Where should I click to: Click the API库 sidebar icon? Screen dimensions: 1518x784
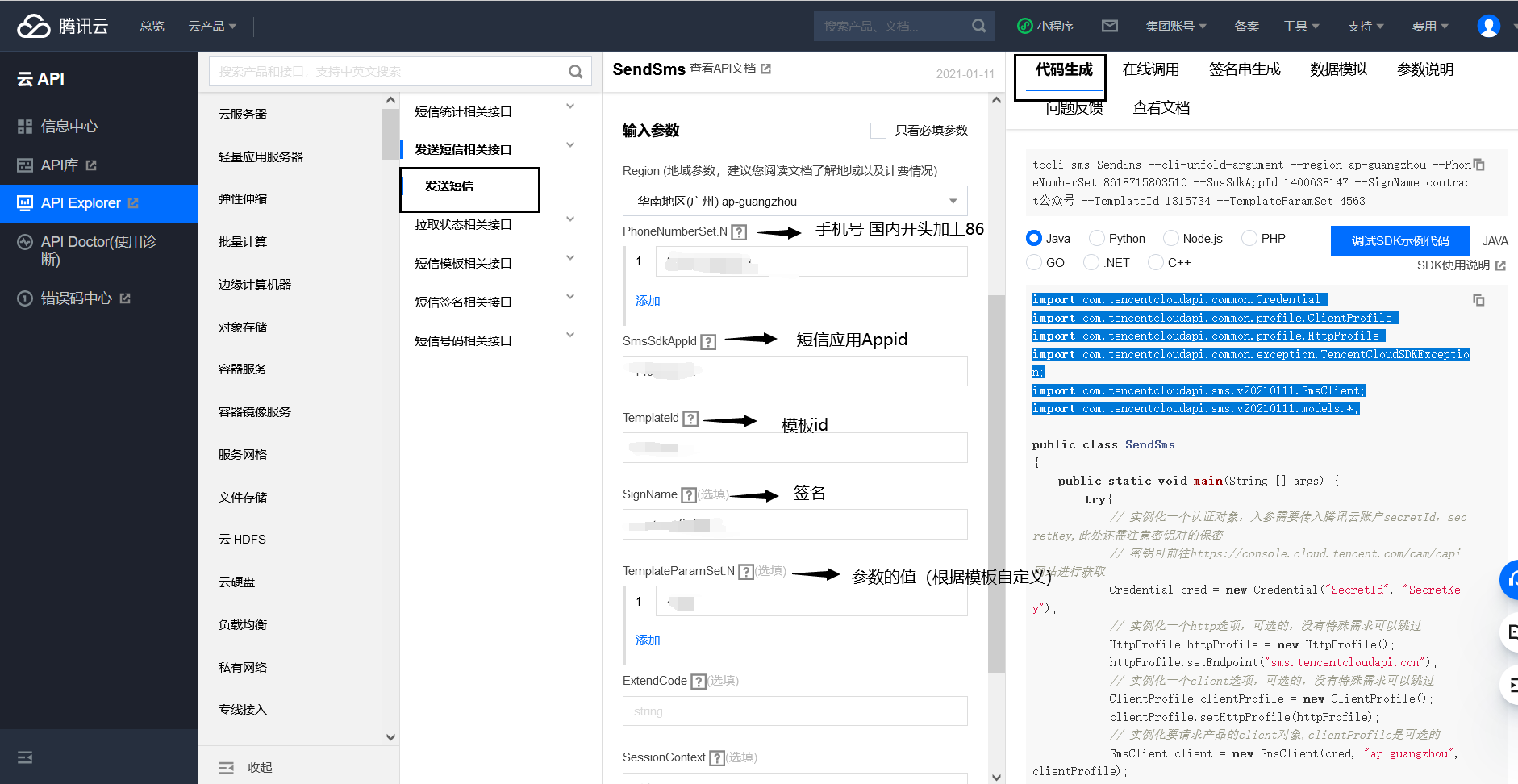click(x=25, y=165)
